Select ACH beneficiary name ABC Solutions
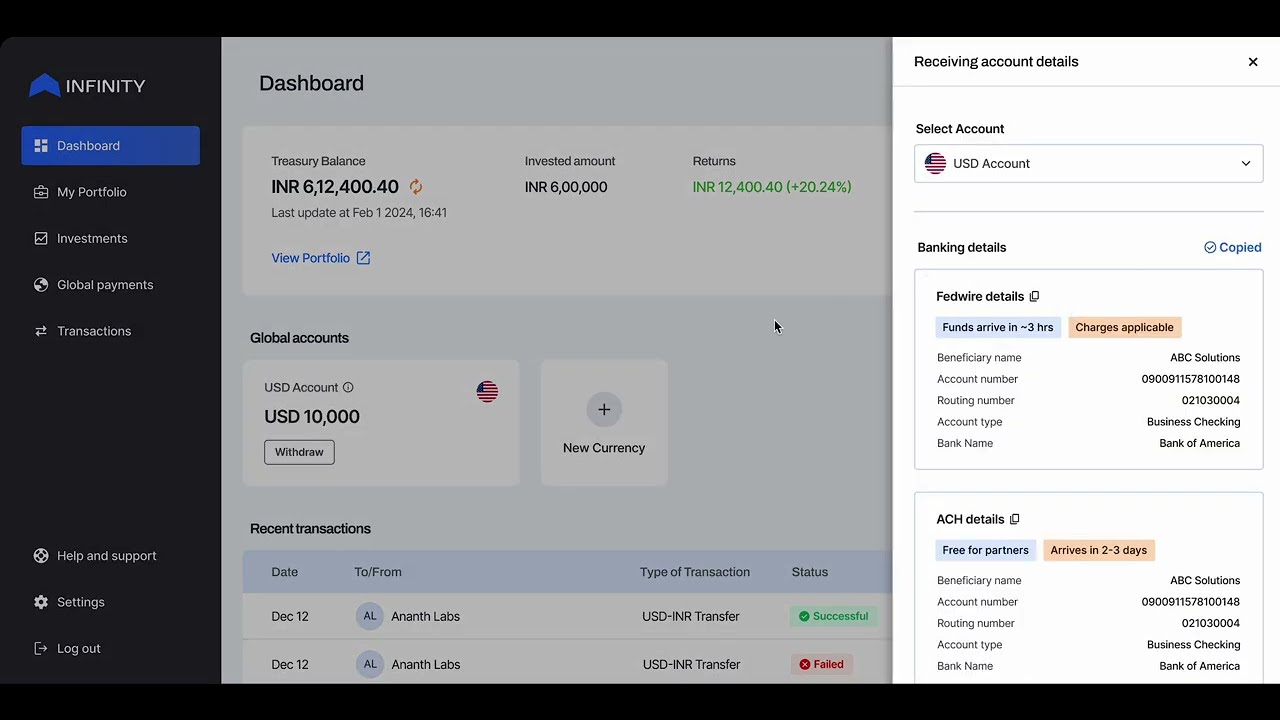Image resolution: width=1280 pixels, height=720 pixels. tap(1205, 581)
